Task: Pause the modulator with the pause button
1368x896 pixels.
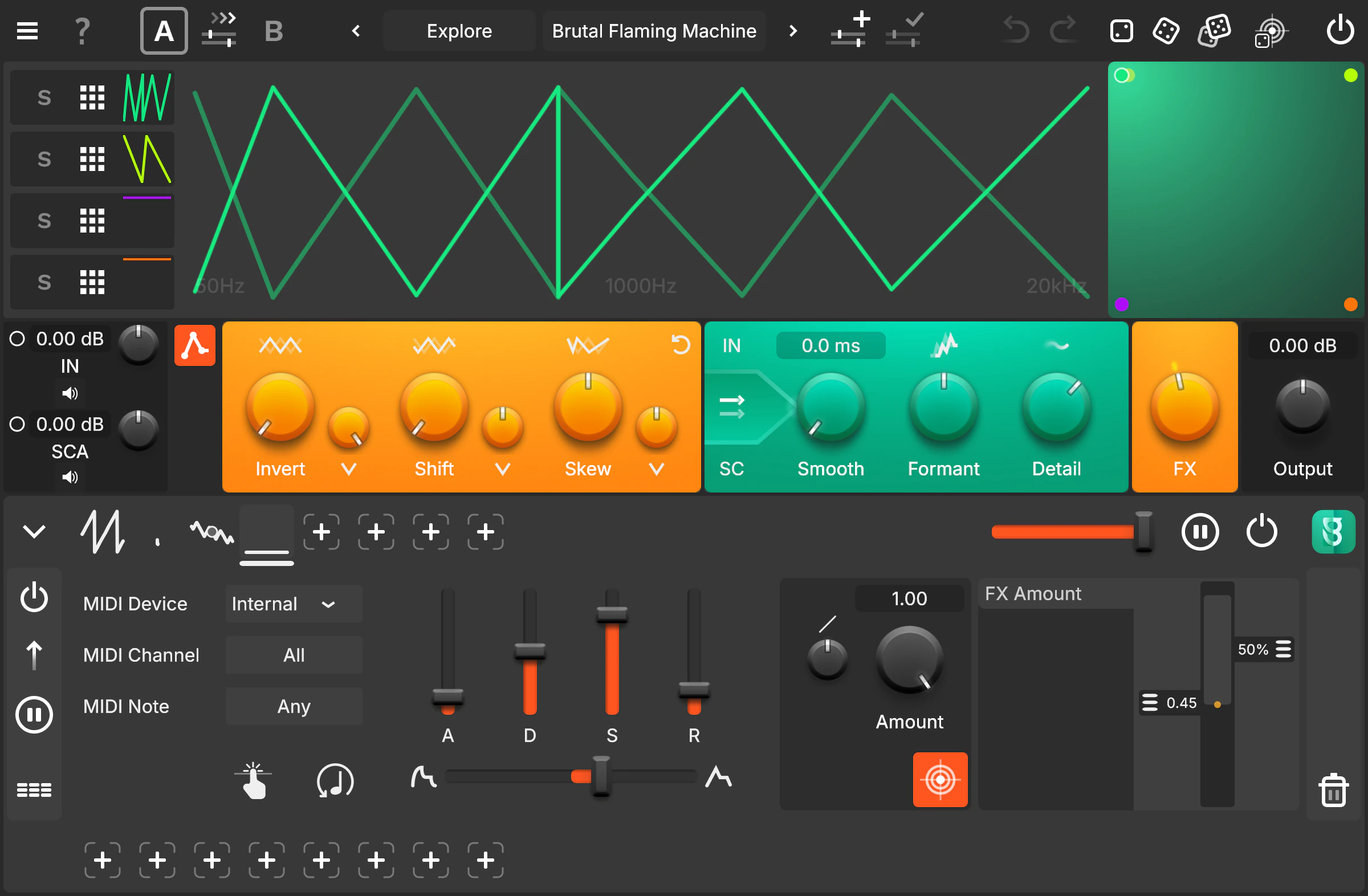Action: (x=1201, y=532)
